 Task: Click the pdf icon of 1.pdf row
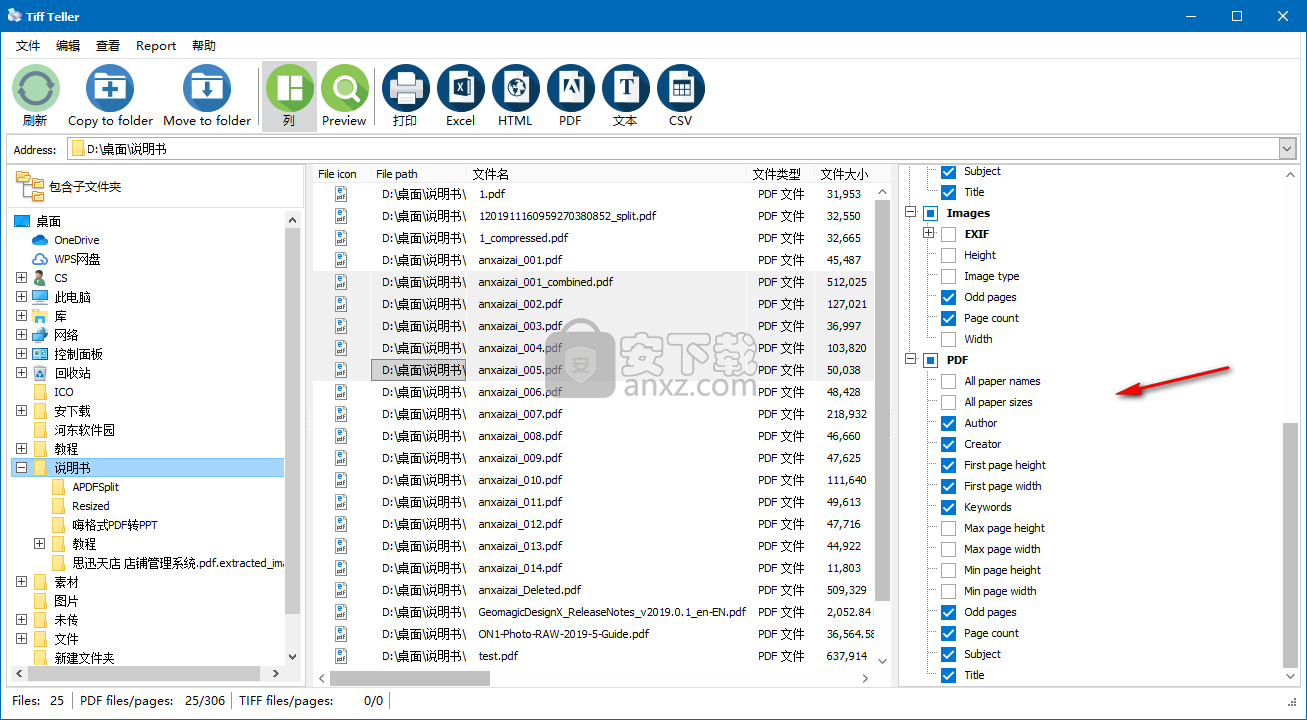click(341, 194)
